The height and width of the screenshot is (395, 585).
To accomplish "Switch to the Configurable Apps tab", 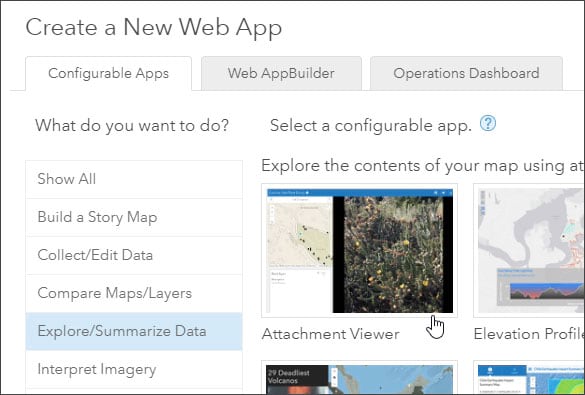I will [x=109, y=73].
